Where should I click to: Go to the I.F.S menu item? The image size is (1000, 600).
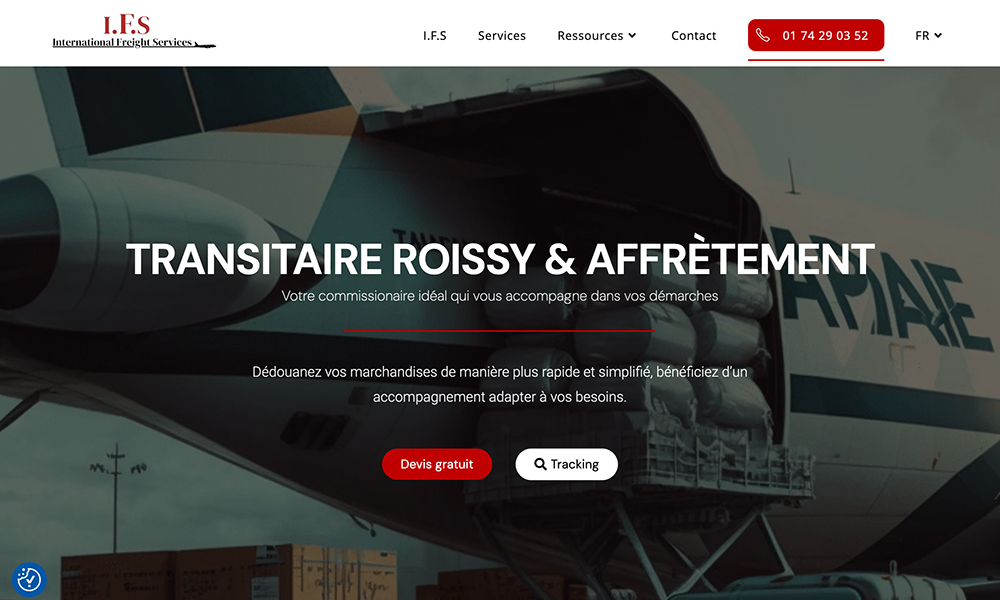click(434, 36)
